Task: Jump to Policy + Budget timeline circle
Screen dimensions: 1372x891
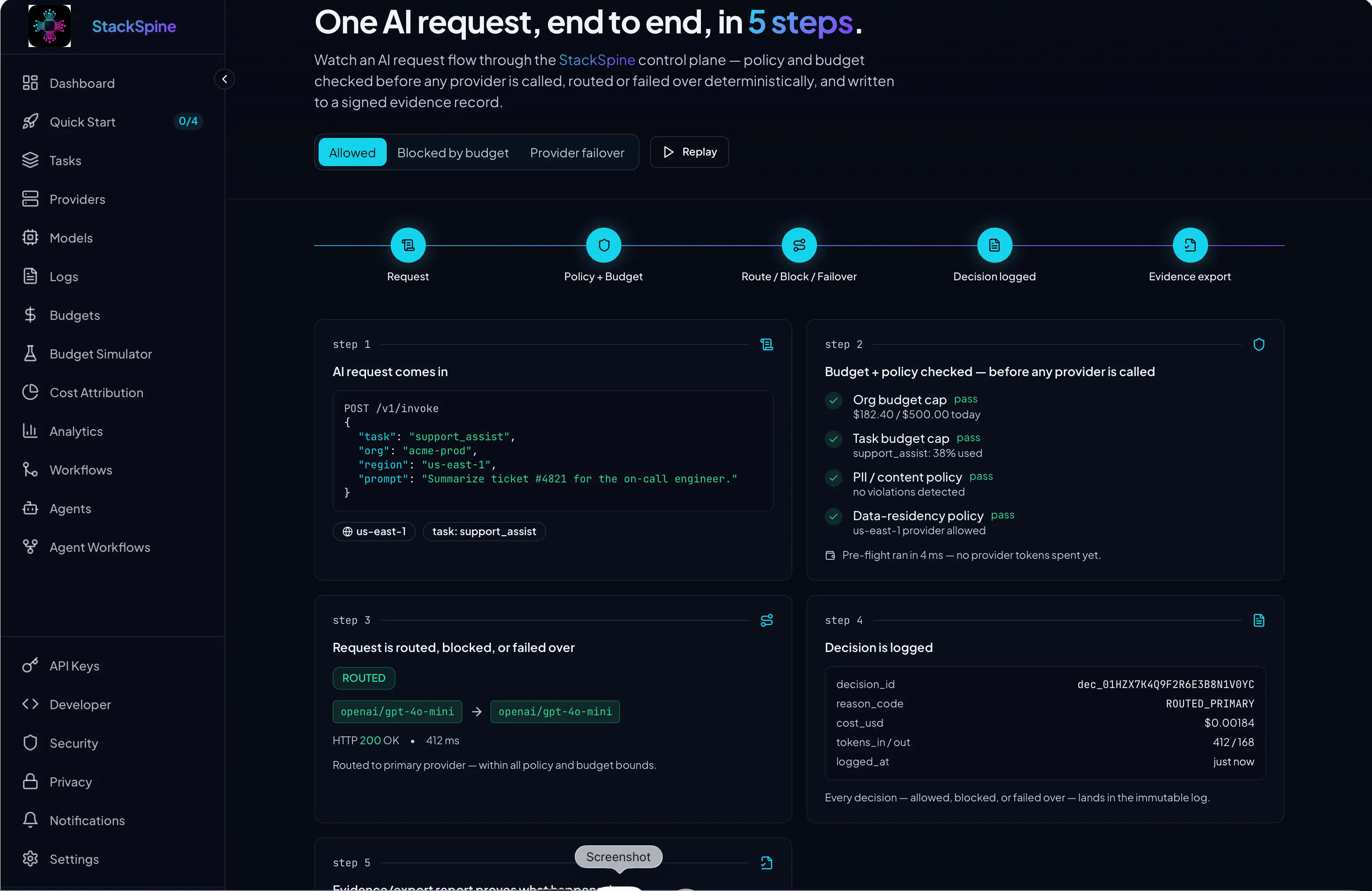Action: pos(603,245)
